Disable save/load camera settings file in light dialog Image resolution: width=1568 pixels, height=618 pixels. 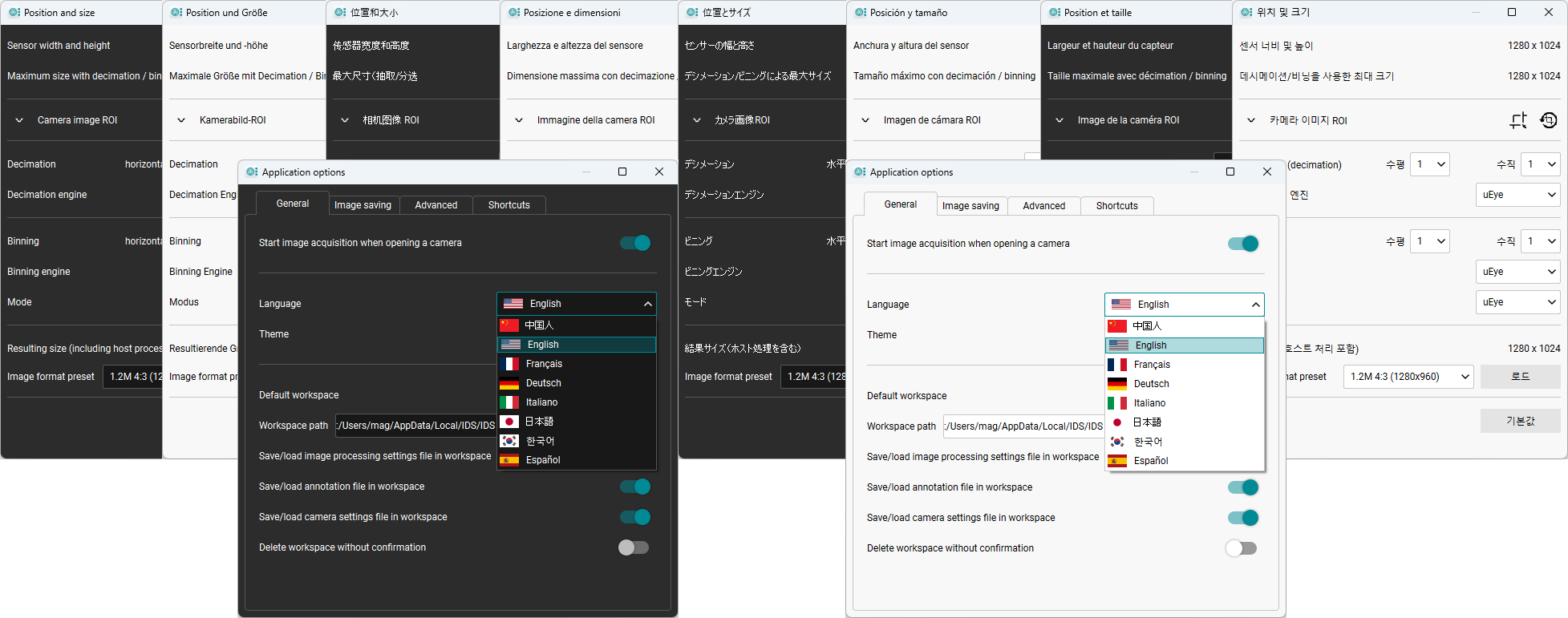pos(1243,518)
